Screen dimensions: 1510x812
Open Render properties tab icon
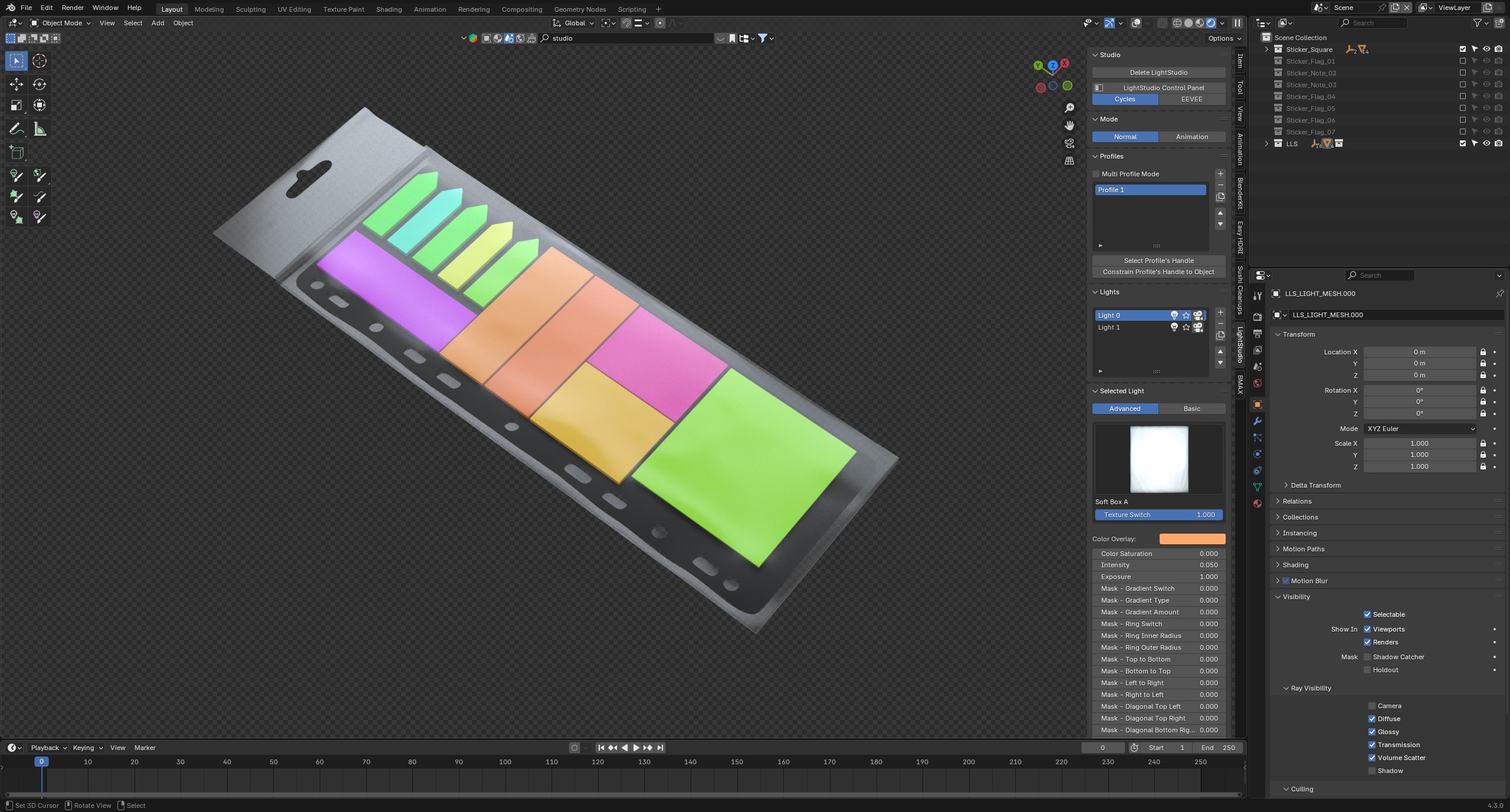pos(1258,317)
